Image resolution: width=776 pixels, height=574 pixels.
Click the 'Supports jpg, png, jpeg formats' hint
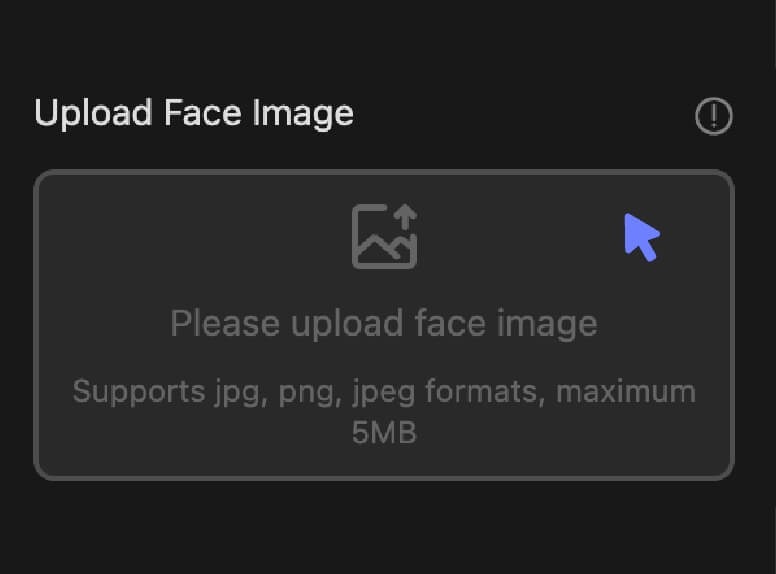coord(309,392)
